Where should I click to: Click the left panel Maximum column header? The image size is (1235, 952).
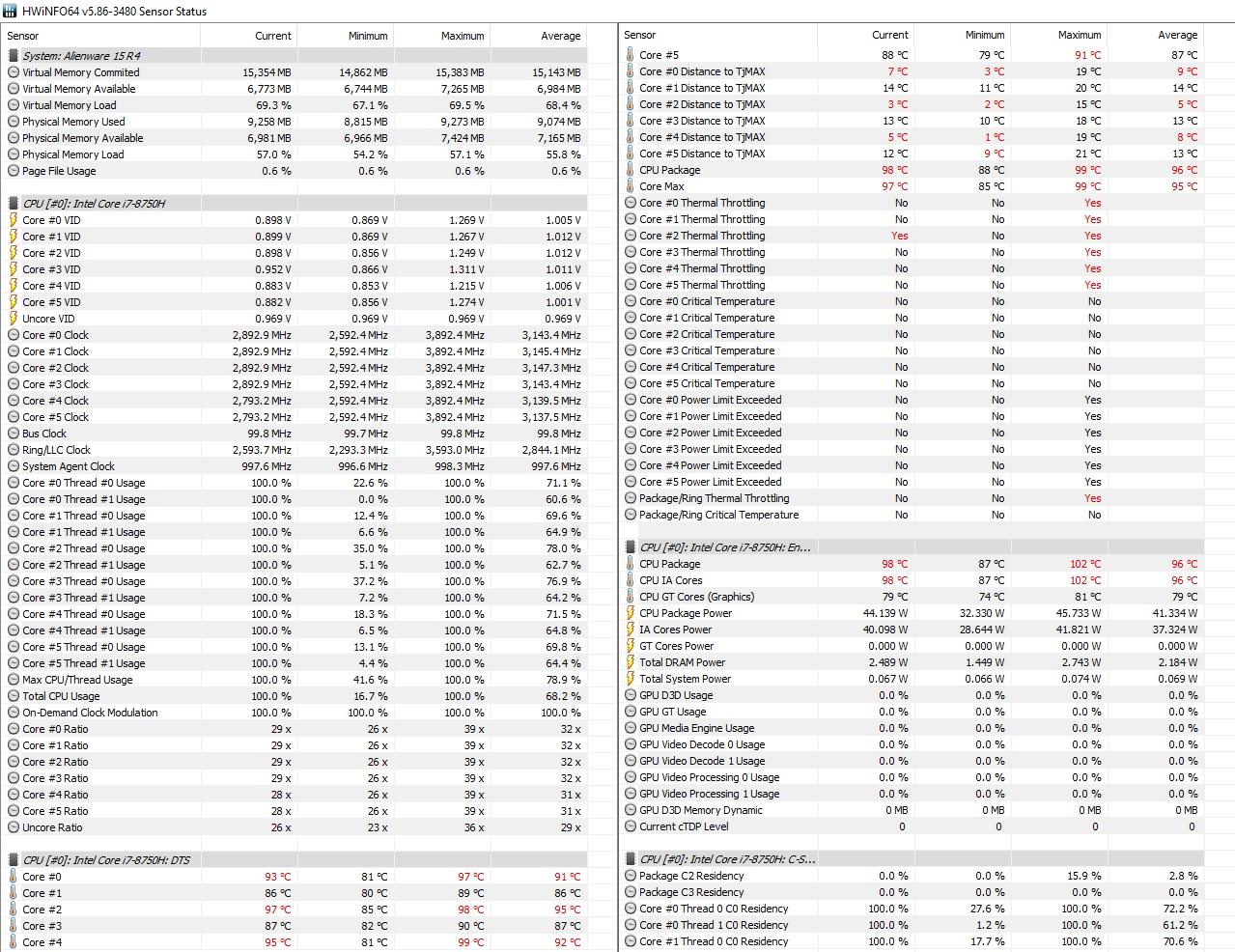[463, 36]
